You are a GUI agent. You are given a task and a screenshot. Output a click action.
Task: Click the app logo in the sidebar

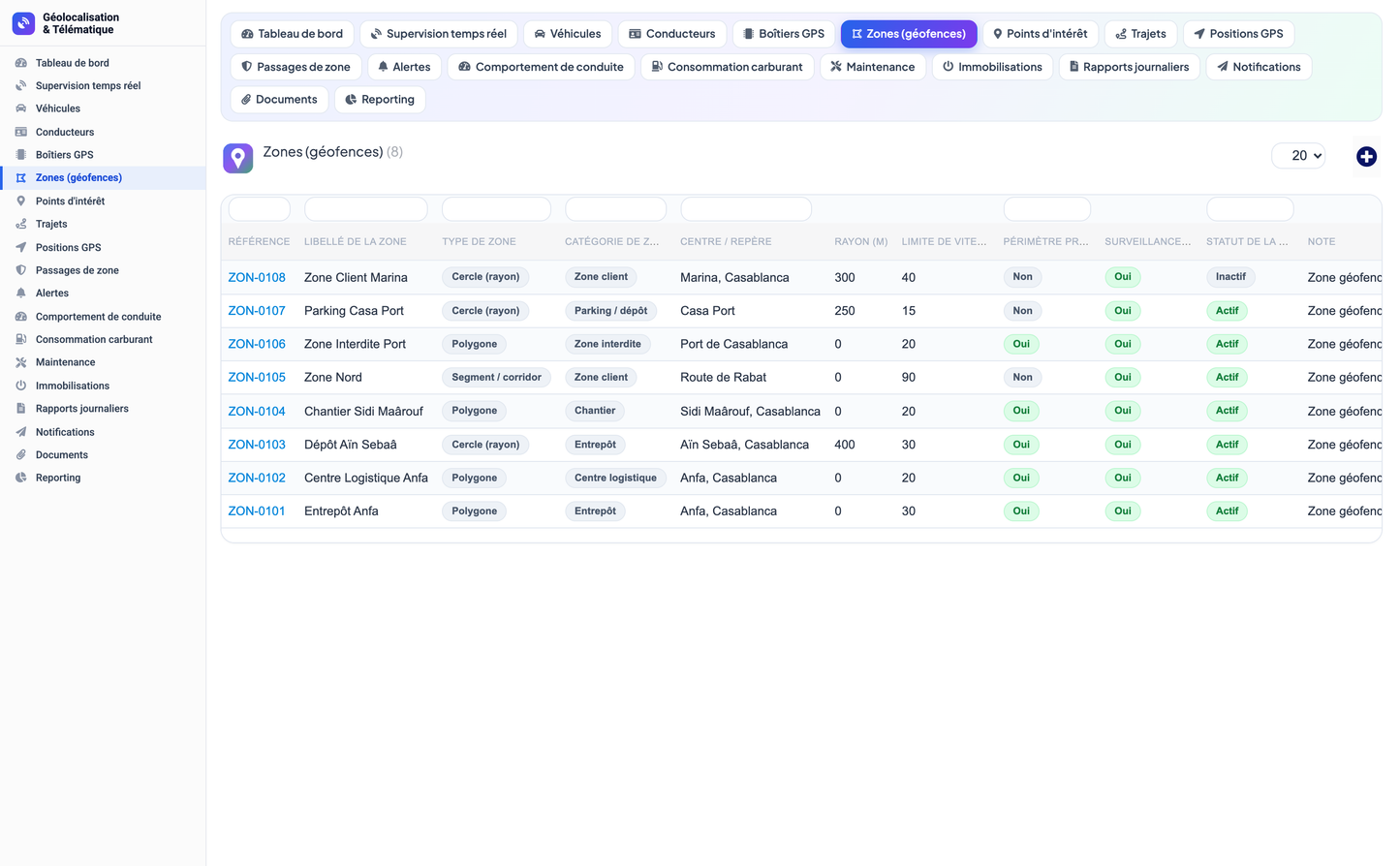23,23
